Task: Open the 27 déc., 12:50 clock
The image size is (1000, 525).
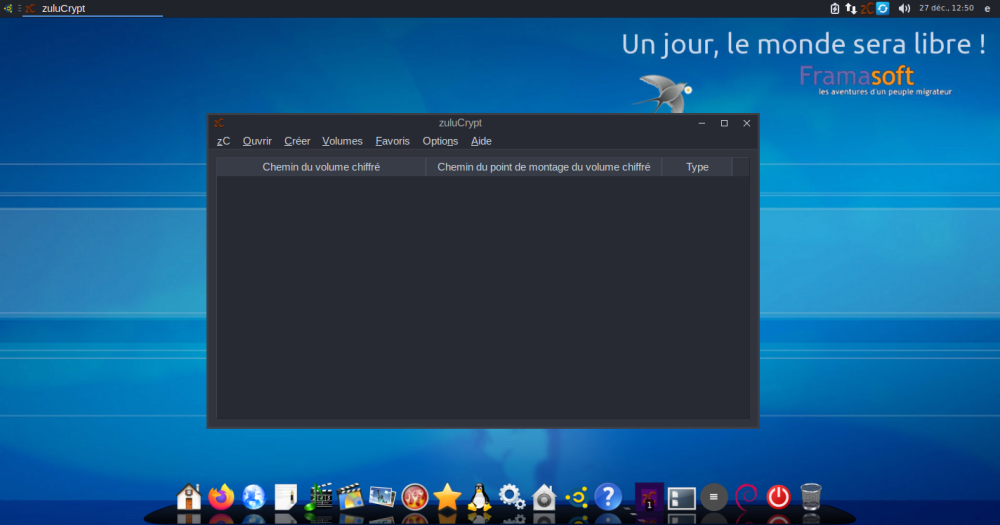Action: pyautogui.click(x=946, y=8)
